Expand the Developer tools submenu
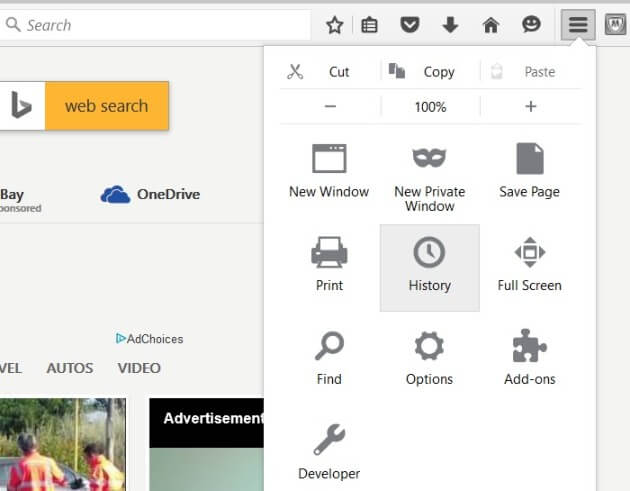 [329, 452]
